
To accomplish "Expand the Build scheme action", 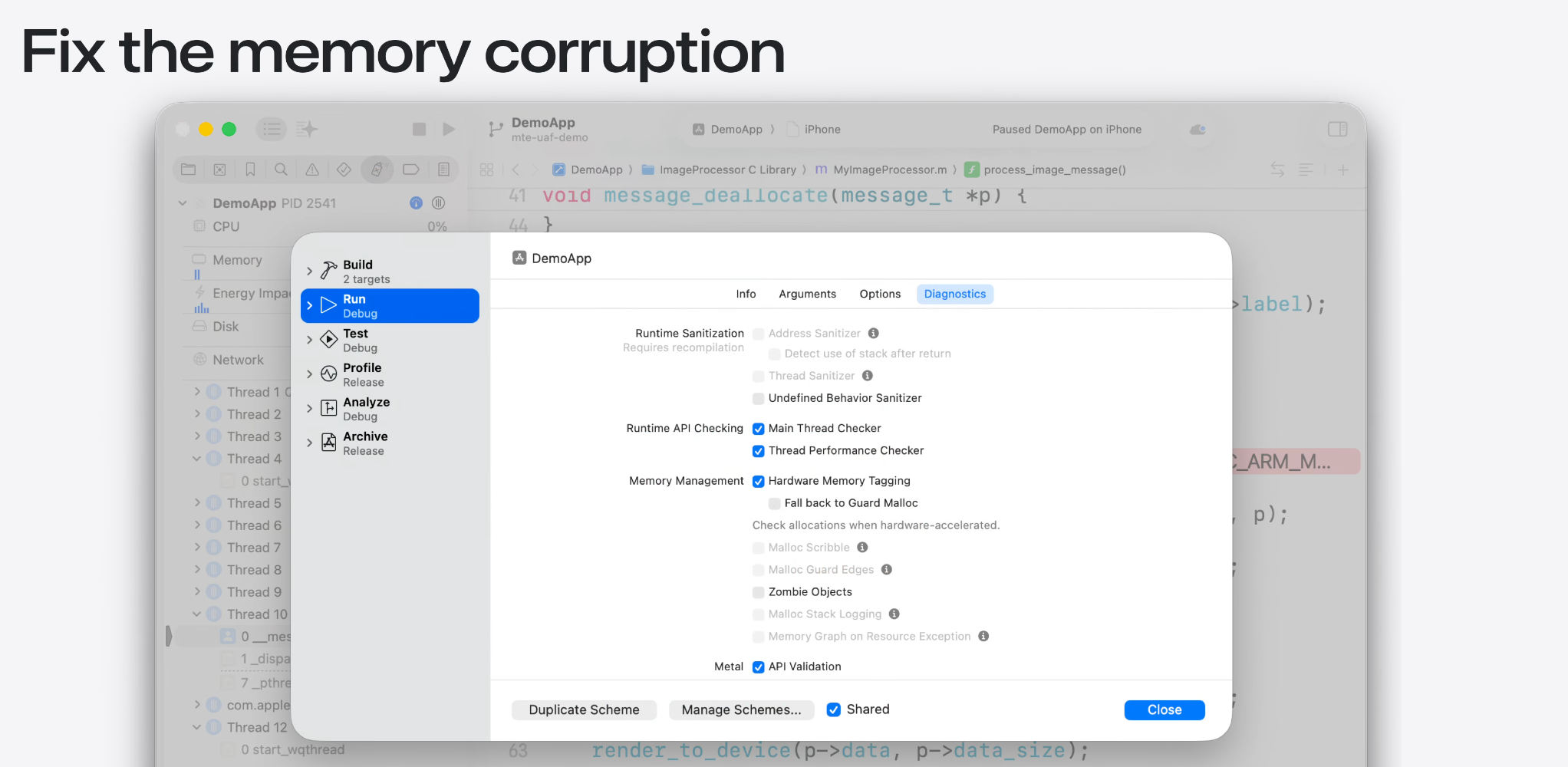I will click(x=310, y=272).
